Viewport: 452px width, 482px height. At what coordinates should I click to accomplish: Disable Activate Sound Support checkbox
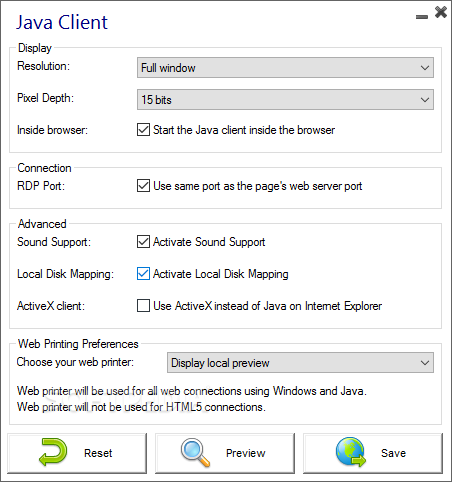143,242
